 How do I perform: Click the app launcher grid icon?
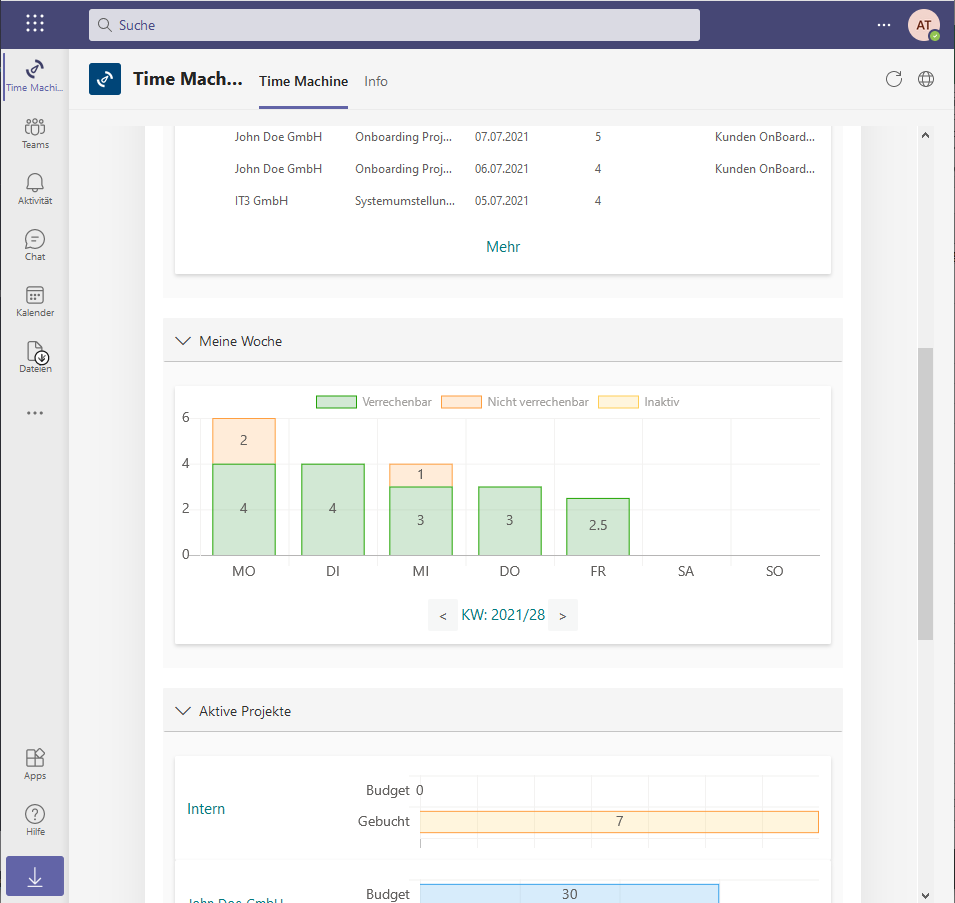click(35, 24)
